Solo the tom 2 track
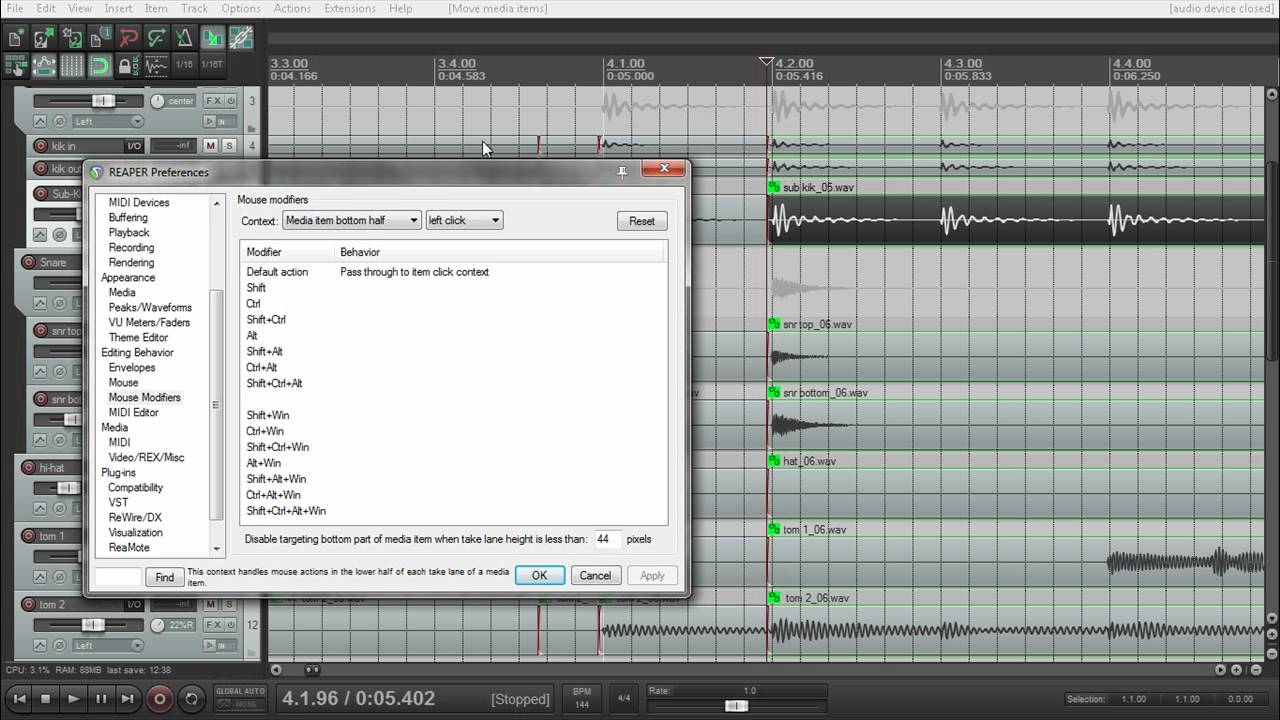The height and width of the screenshot is (720, 1280). click(229, 604)
